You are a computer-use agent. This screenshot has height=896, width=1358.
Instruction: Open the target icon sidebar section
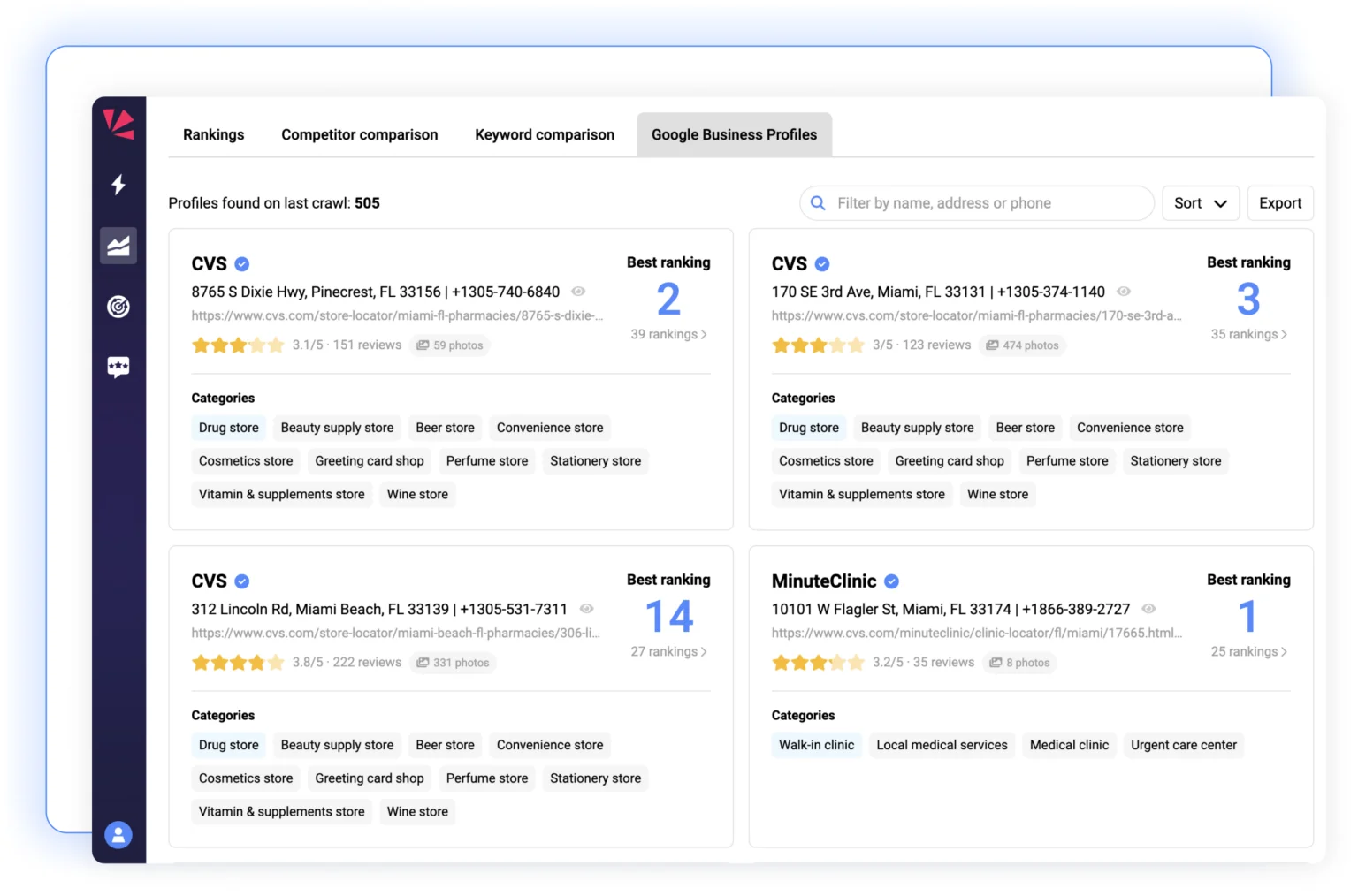coord(118,307)
